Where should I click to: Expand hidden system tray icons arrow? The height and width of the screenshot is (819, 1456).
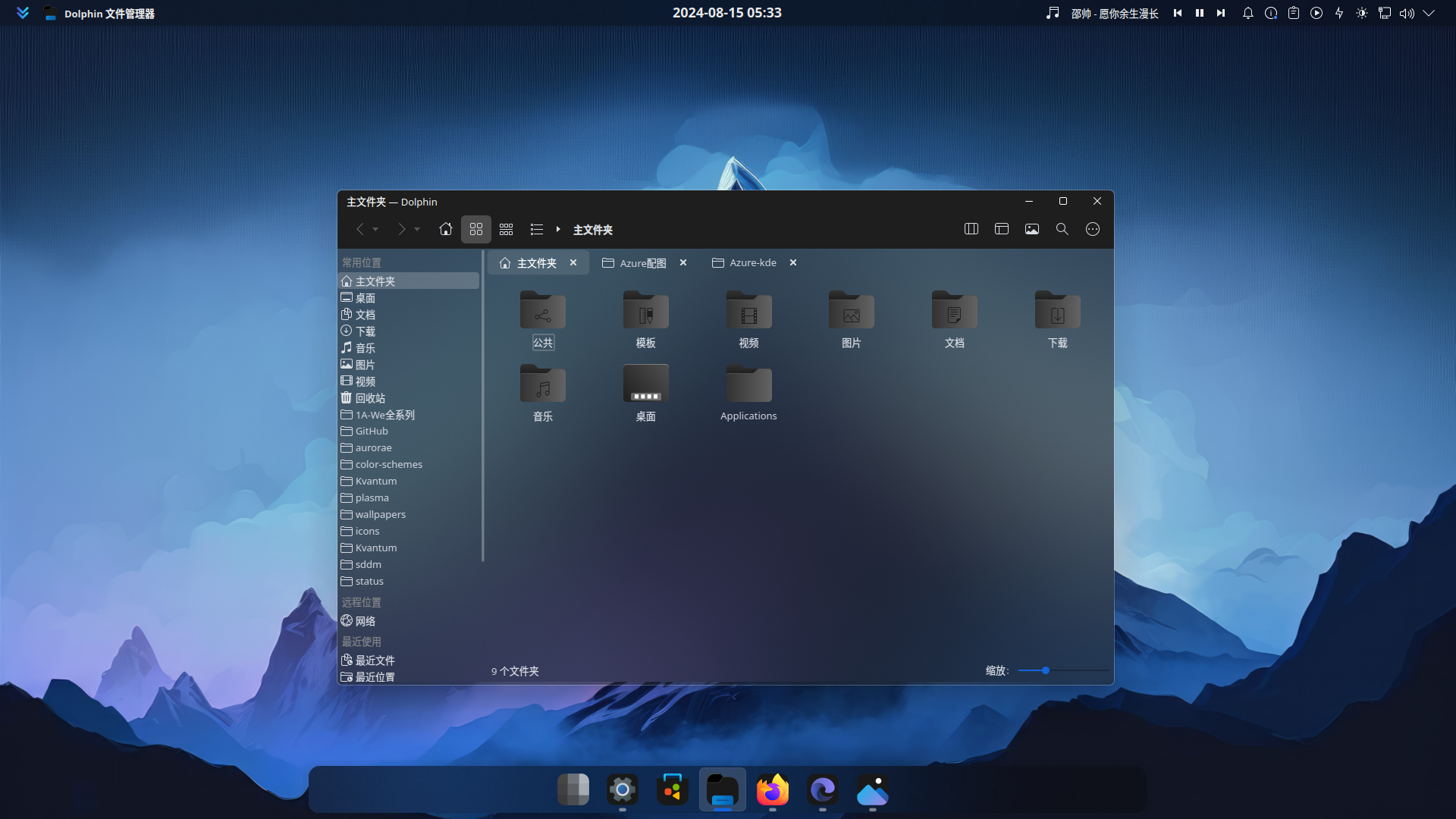(1429, 13)
